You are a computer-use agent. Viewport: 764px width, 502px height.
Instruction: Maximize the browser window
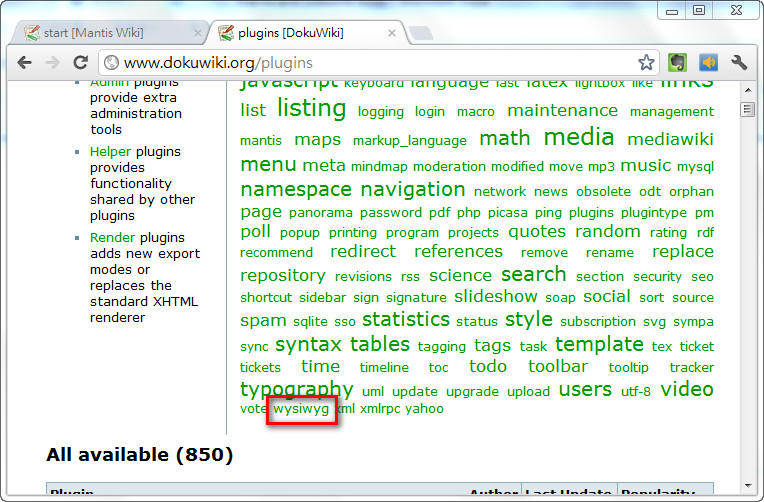point(699,10)
